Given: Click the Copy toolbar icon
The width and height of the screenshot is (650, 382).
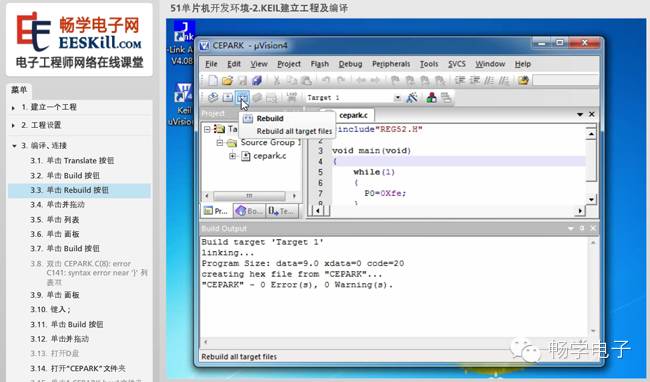Looking at the screenshot, I should pyautogui.click(x=292, y=80).
